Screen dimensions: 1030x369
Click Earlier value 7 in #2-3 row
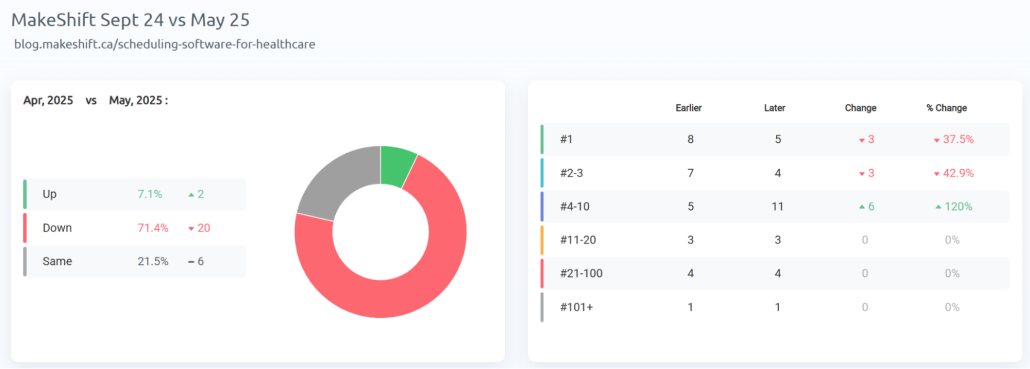[690, 173]
